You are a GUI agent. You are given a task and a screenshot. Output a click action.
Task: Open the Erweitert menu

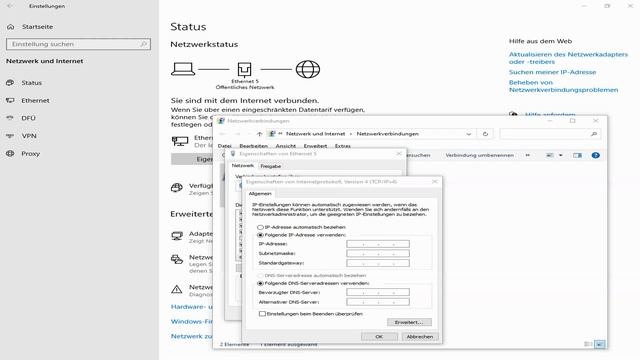[315, 146]
